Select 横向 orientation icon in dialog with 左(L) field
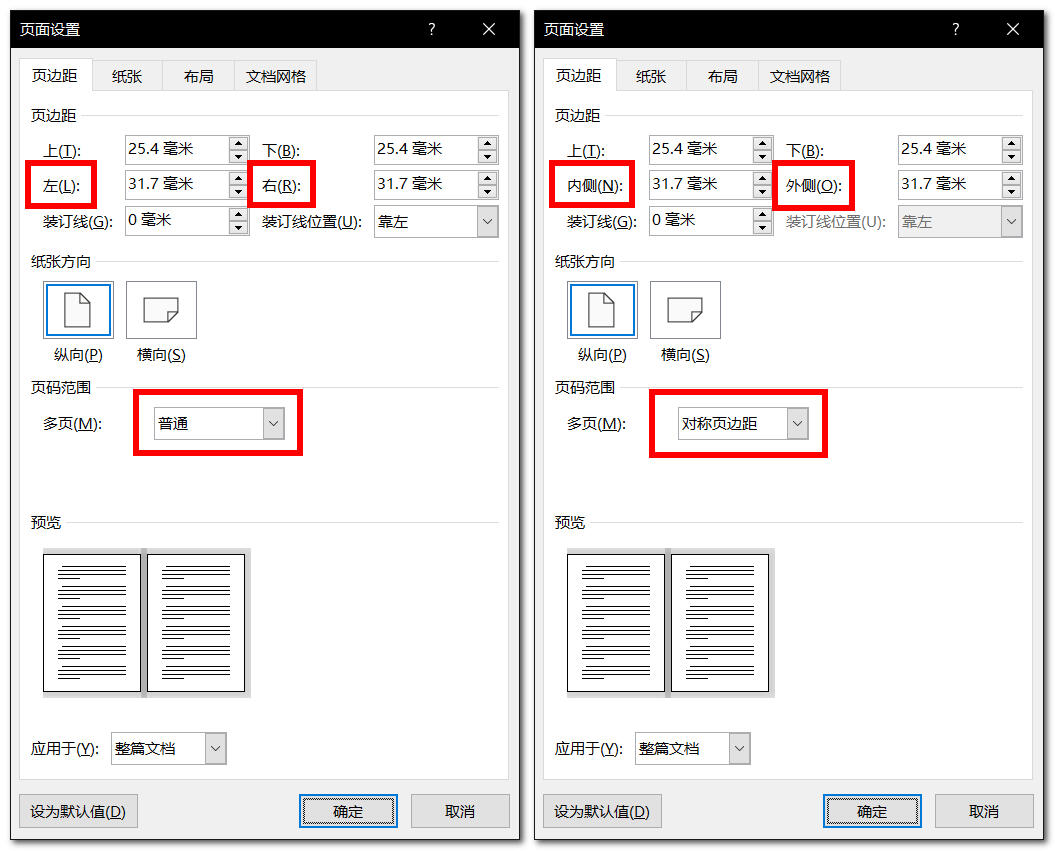The height and width of the screenshot is (851, 1055). (161, 310)
